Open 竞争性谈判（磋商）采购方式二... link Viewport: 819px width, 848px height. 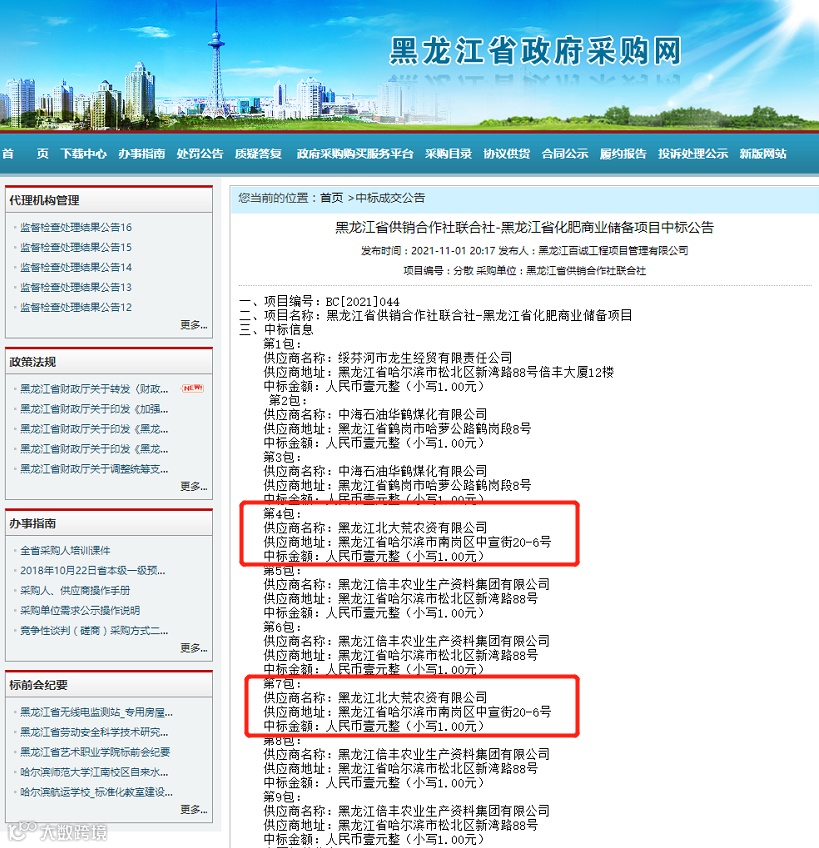[94, 631]
